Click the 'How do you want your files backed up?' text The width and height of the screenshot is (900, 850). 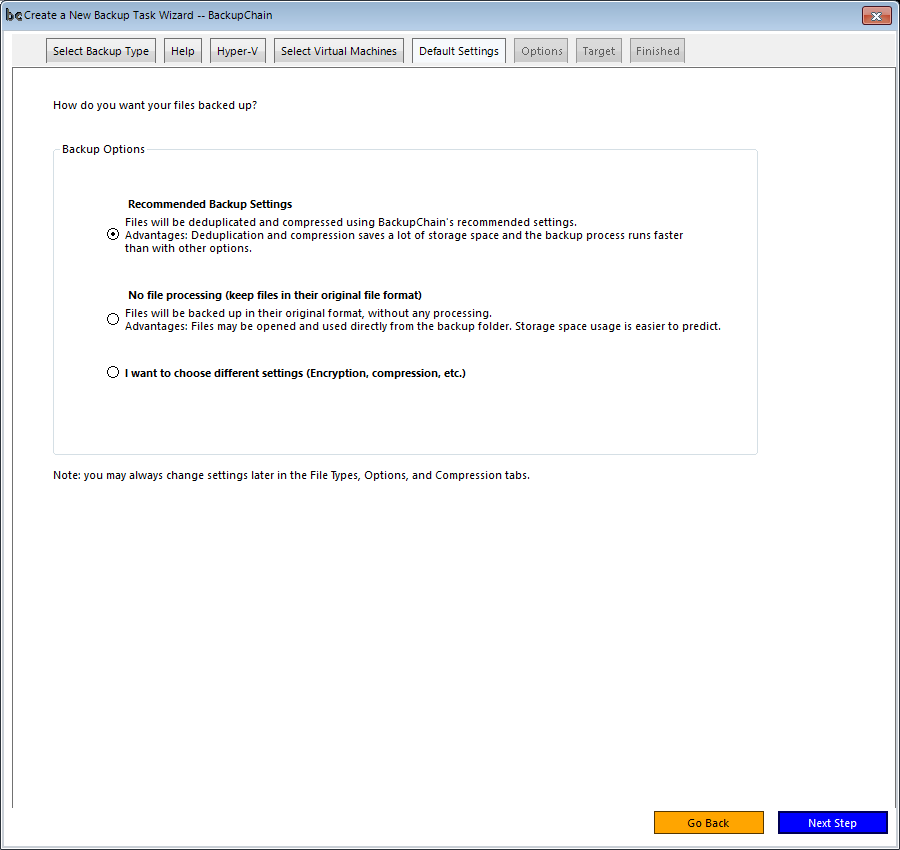155,105
